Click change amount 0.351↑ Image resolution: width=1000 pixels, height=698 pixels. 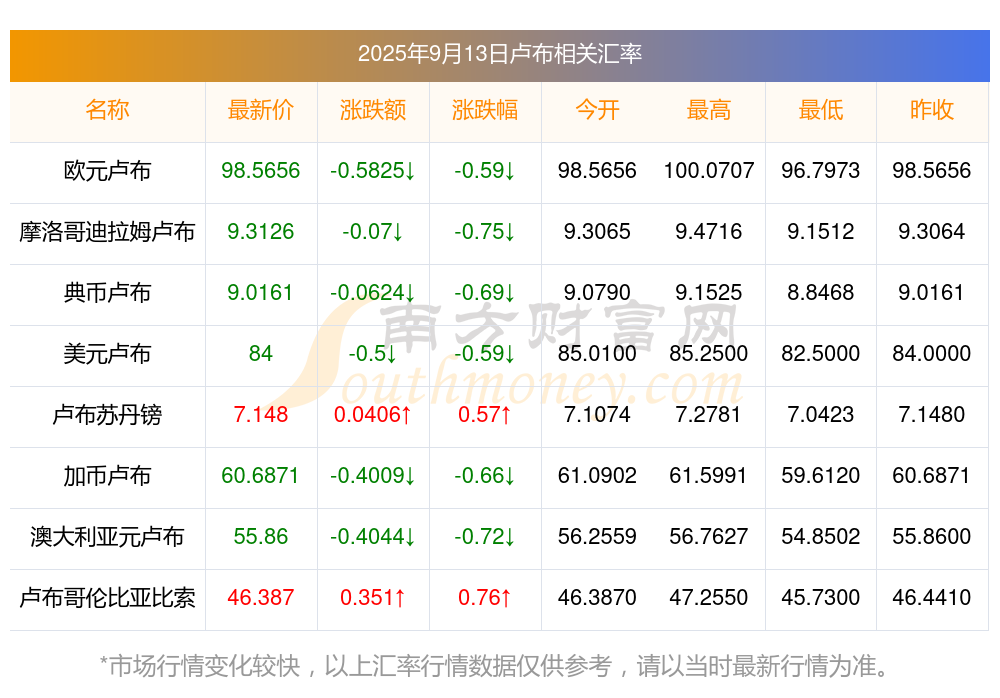[x=372, y=598]
